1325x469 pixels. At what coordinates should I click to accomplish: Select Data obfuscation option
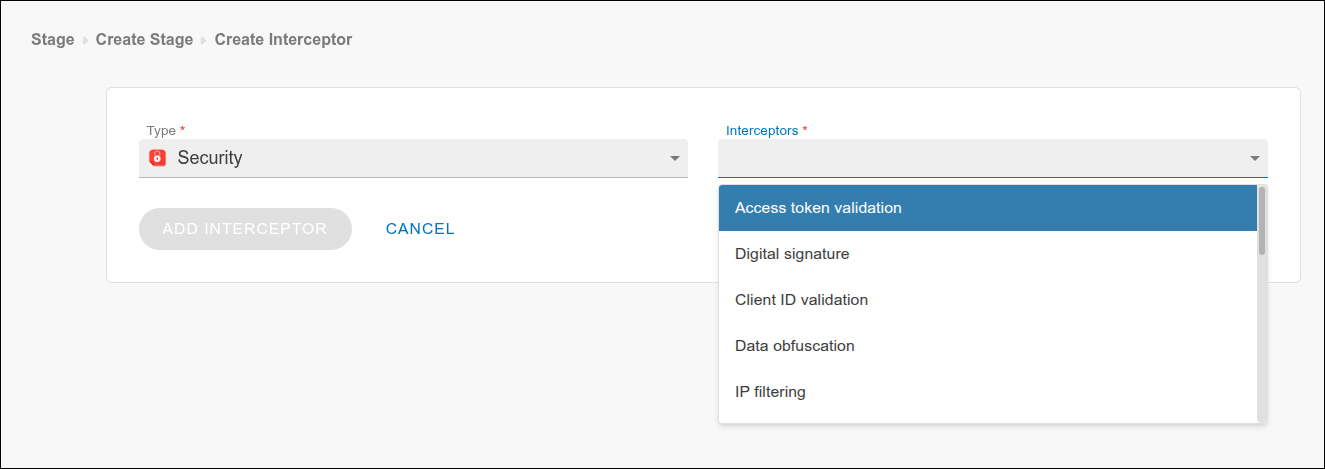click(795, 346)
